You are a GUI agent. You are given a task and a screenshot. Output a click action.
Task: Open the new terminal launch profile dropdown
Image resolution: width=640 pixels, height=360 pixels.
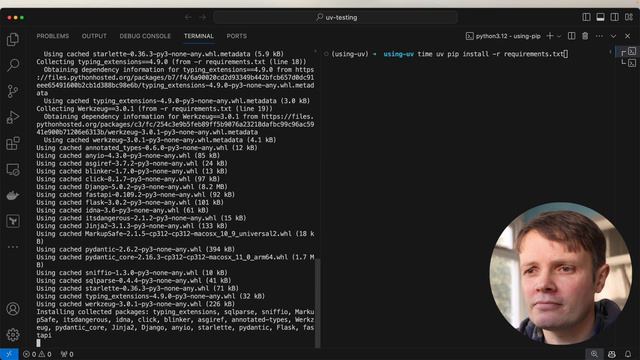(x=559, y=36)
